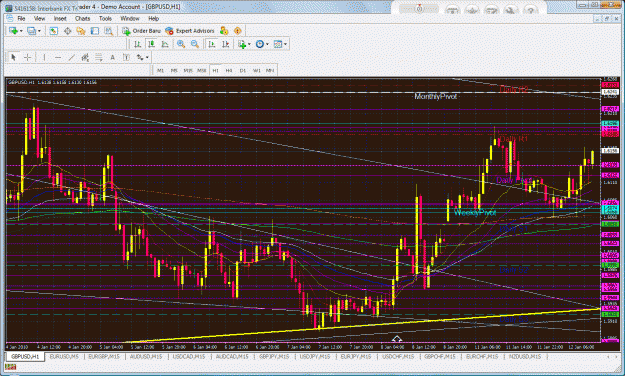The width and height of the screenshot is (625, 376).
Task: Click the Arrows objects icon
Action: [140, 57]
